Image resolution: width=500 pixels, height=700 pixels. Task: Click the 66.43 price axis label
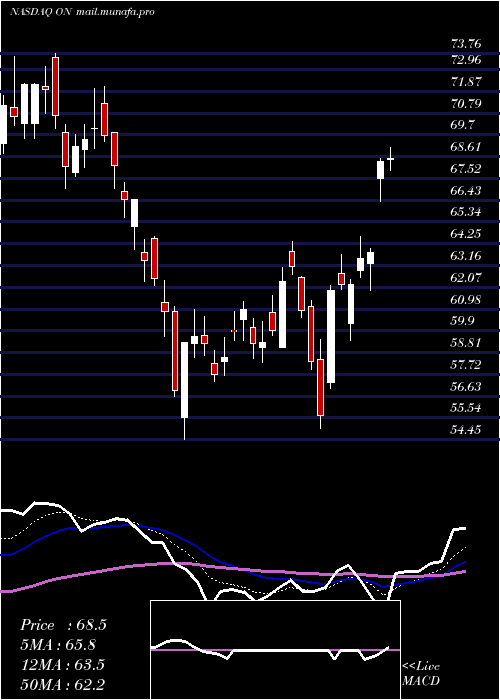pyautogui.click(x=466, y=191)
